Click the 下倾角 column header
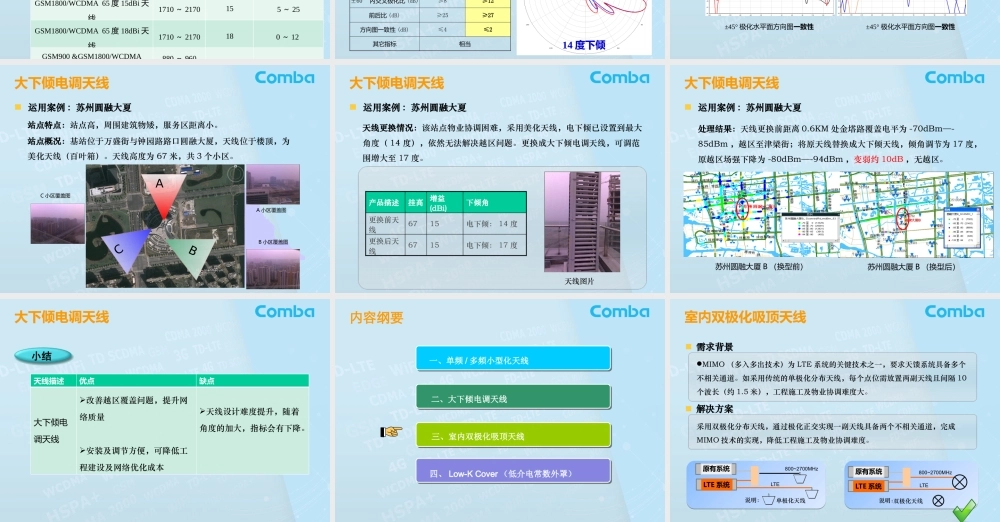 [x=494, y=202]
